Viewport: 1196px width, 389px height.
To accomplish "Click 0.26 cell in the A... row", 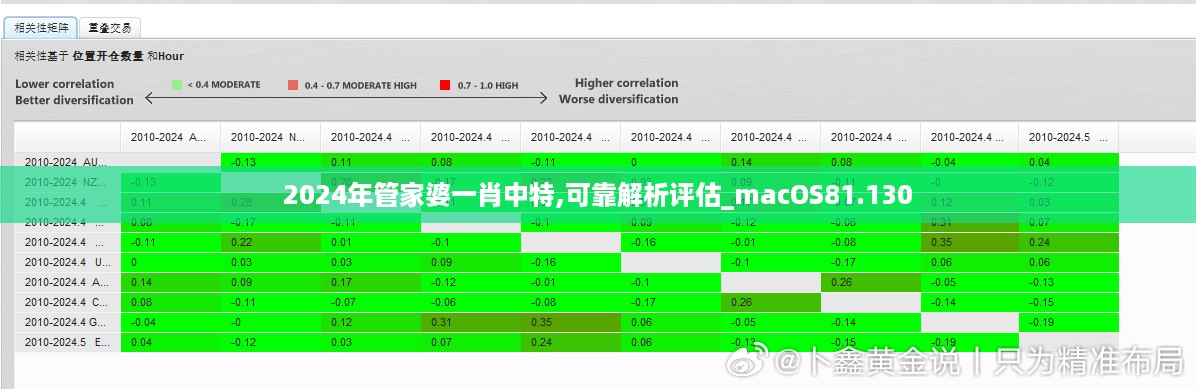I will pyautogui.click(x=870, y=281).
